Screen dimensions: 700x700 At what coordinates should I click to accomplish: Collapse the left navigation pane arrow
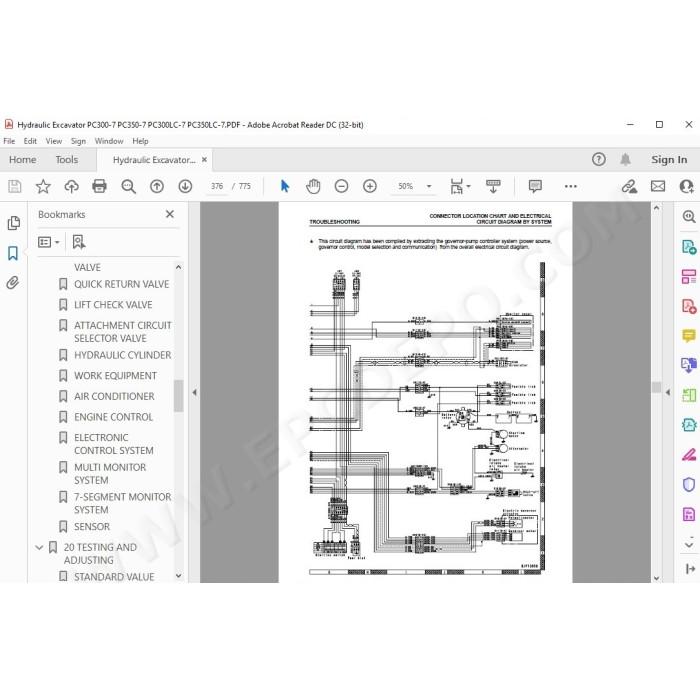click(x=195, y=392)
